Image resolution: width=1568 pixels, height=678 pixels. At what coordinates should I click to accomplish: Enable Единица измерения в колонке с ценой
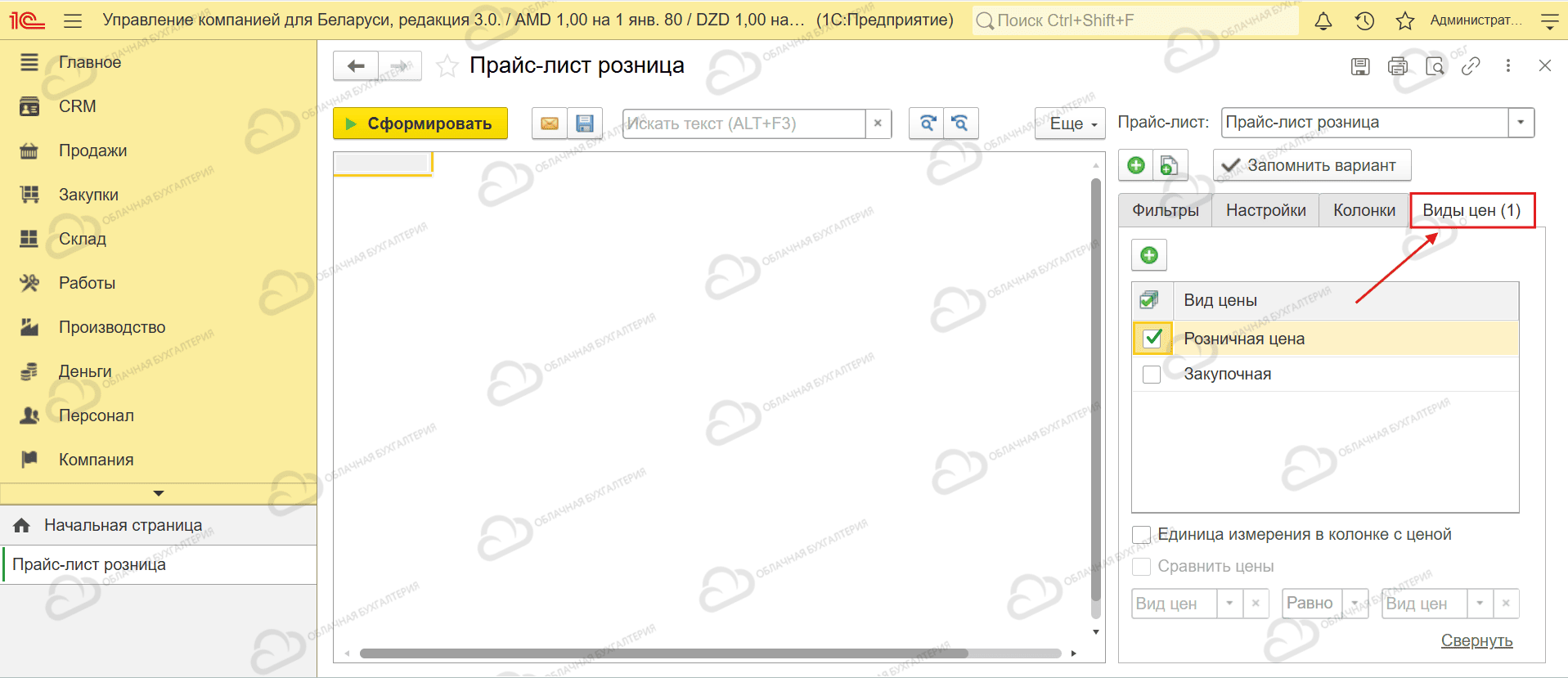1142,535
